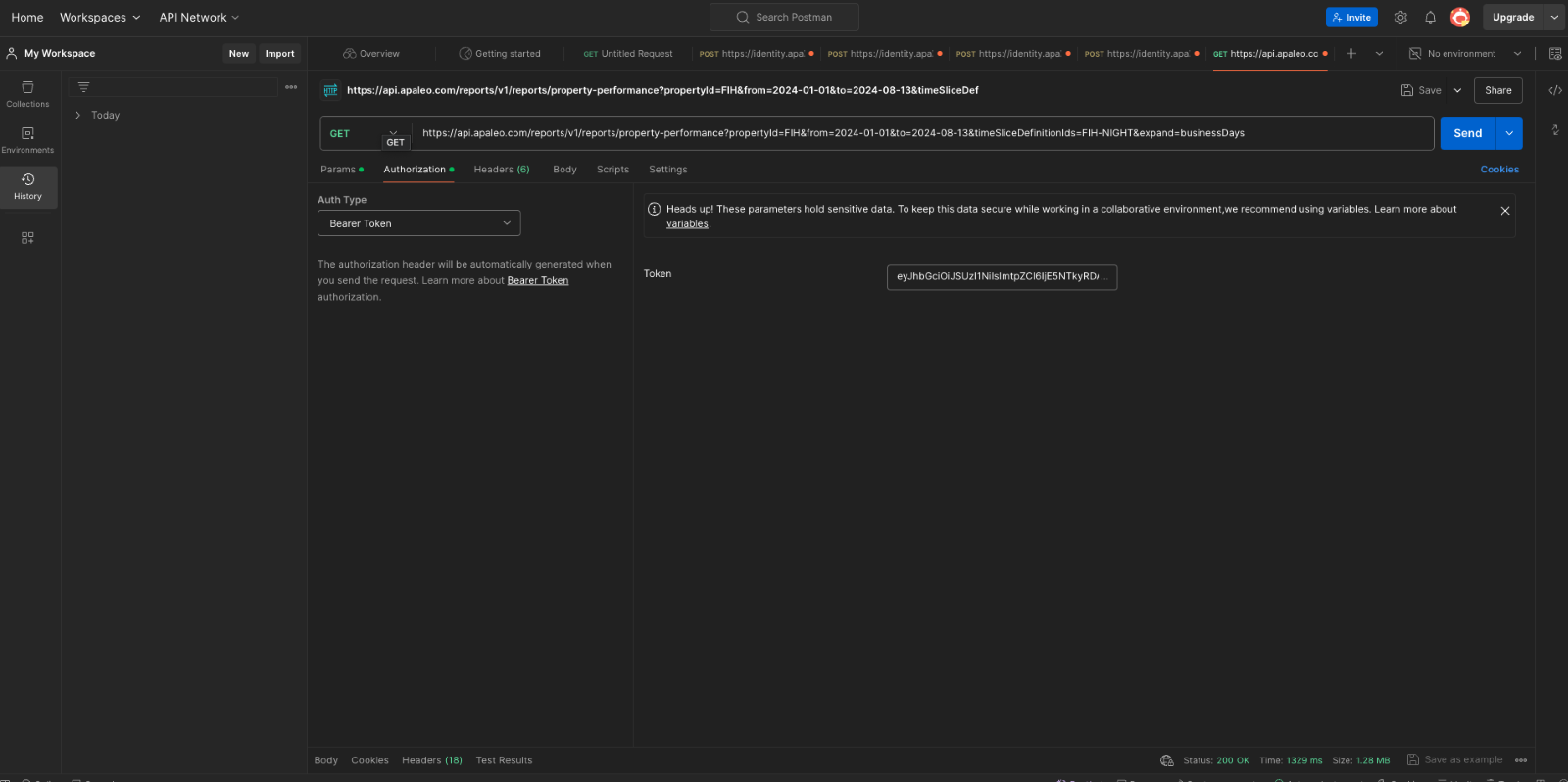Image resolution: width=1568 pixels, height=782 pixels.
Task: Follow the variables link in the banner
Action: [x=687, y=224]
